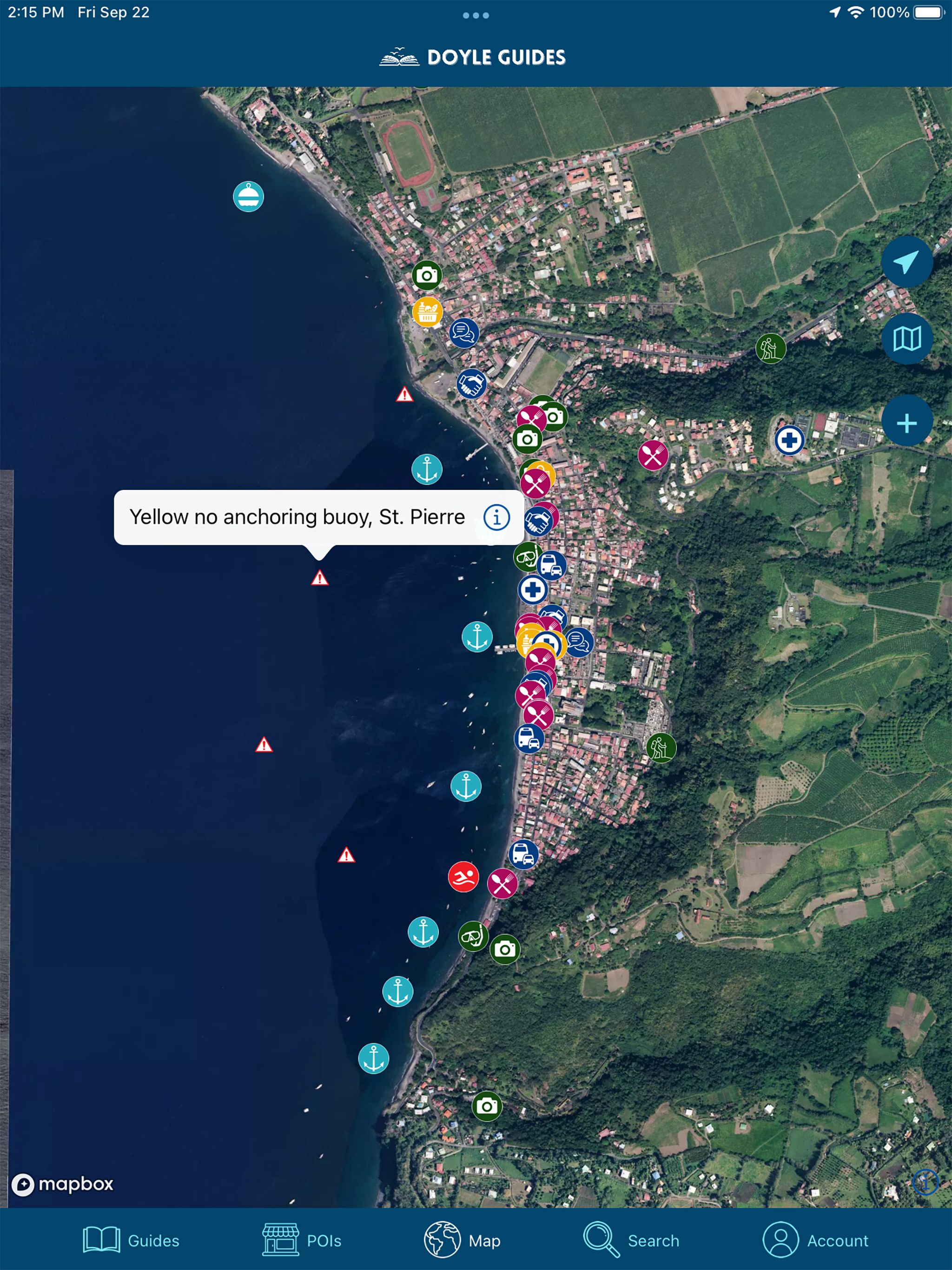Screen dimensions: 952x1270
Task: Tap the Wi-Fi status icon
Action: (x=855, y=12)
